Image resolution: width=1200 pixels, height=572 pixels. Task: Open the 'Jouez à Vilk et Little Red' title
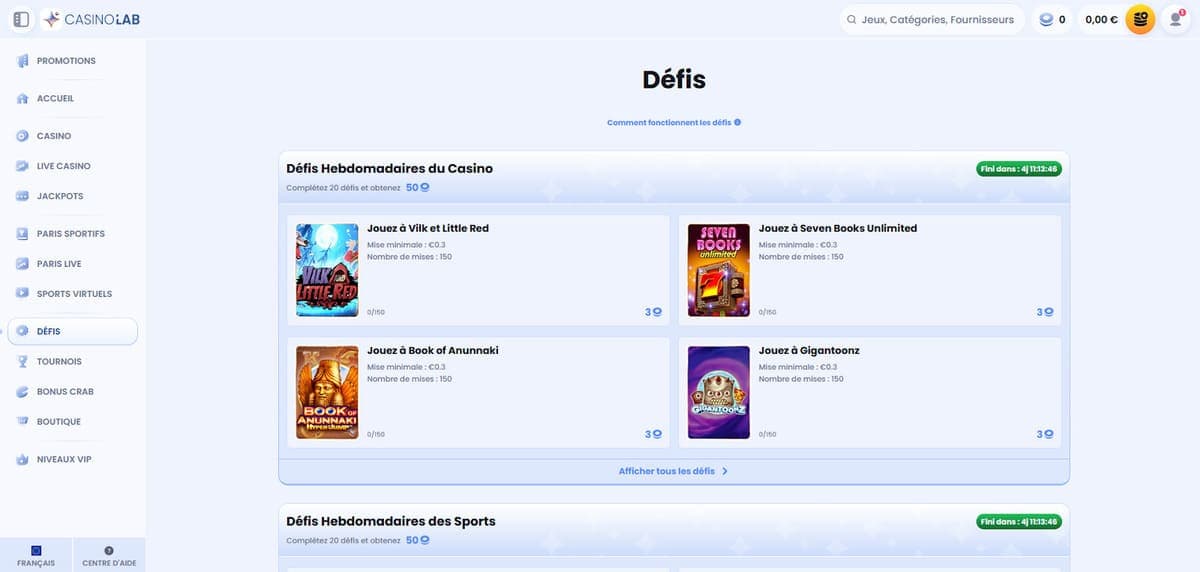tap(428, 228)
